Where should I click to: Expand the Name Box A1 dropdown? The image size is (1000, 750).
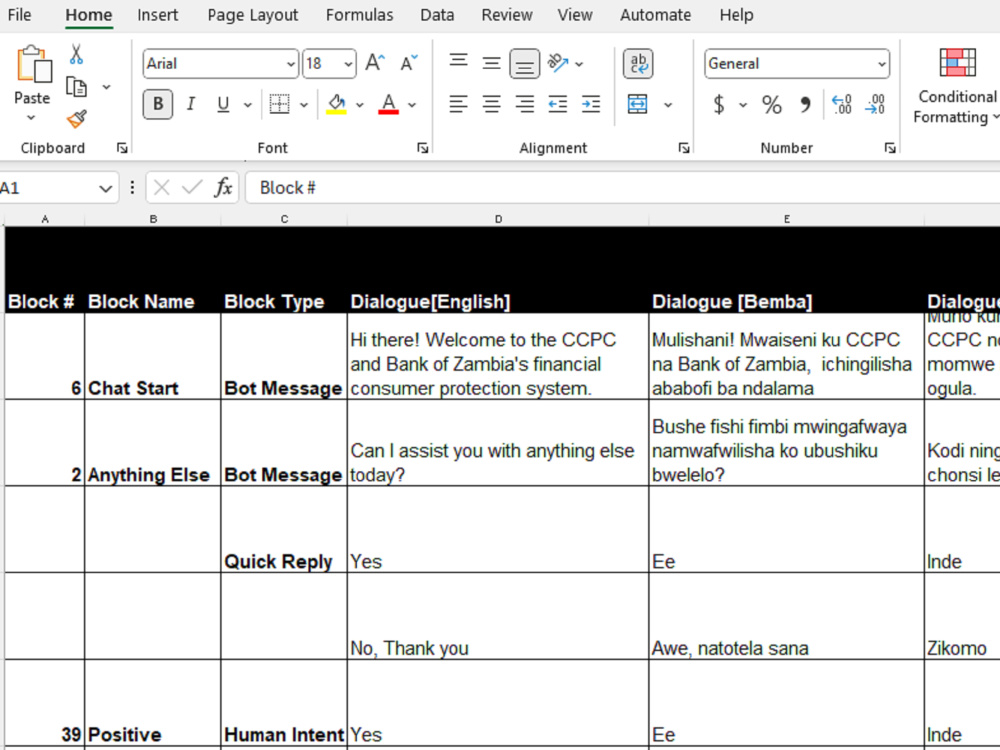[105, 188]
